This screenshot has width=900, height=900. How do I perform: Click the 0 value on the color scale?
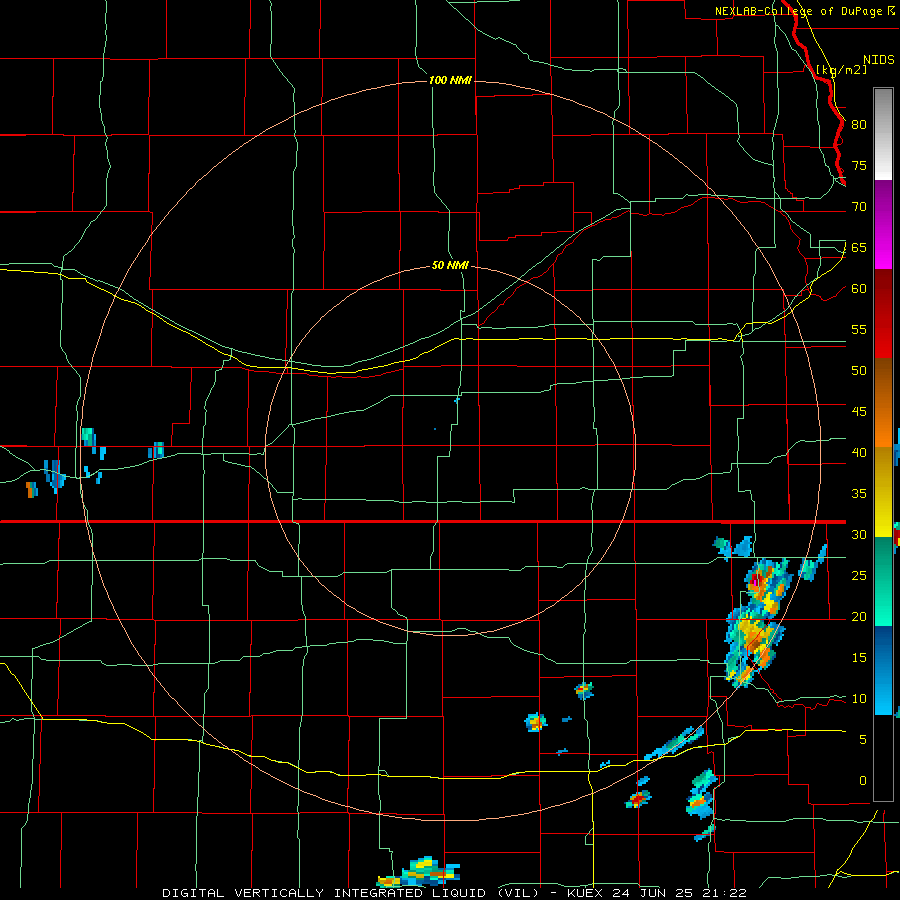(x=863, y=781)
